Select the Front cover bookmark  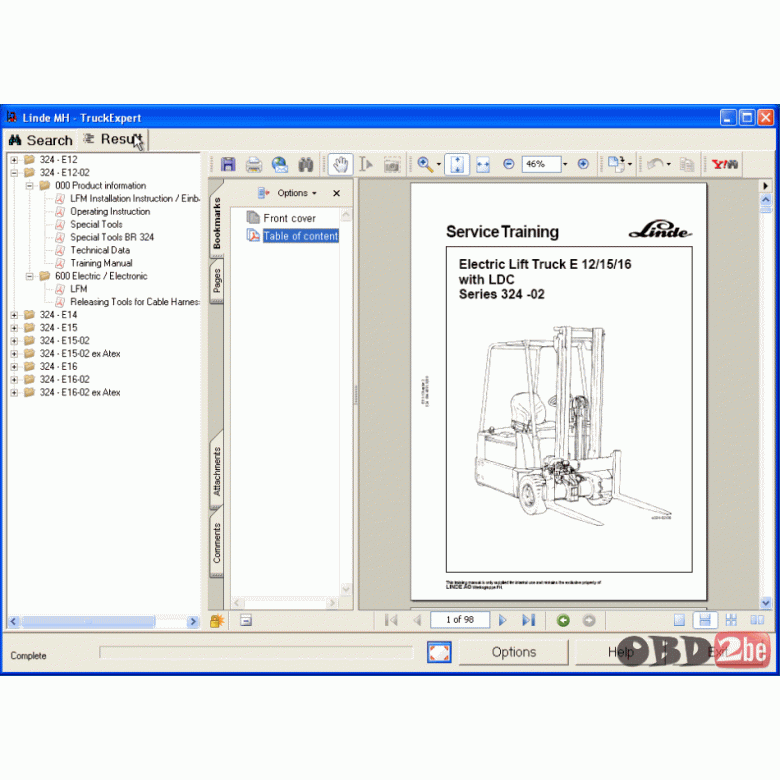(x=290, y=218)
